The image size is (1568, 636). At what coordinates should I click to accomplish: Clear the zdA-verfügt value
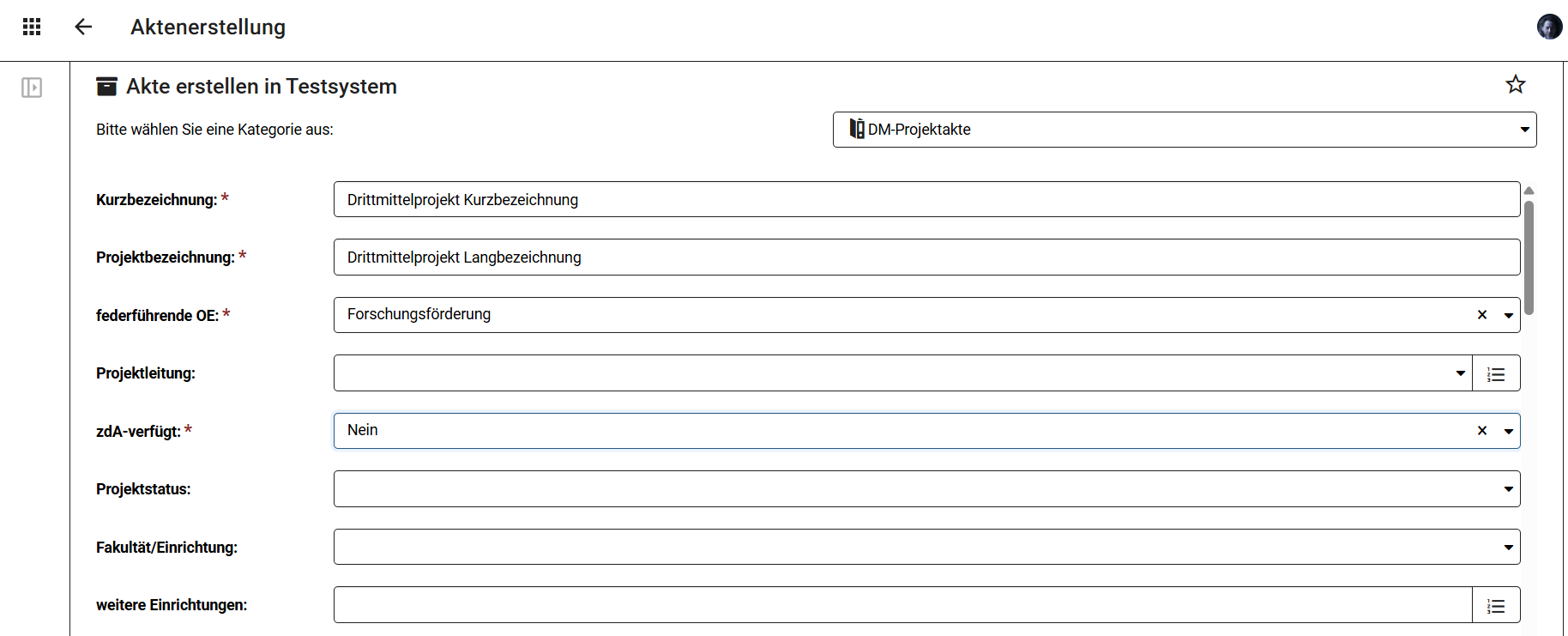1482,431
